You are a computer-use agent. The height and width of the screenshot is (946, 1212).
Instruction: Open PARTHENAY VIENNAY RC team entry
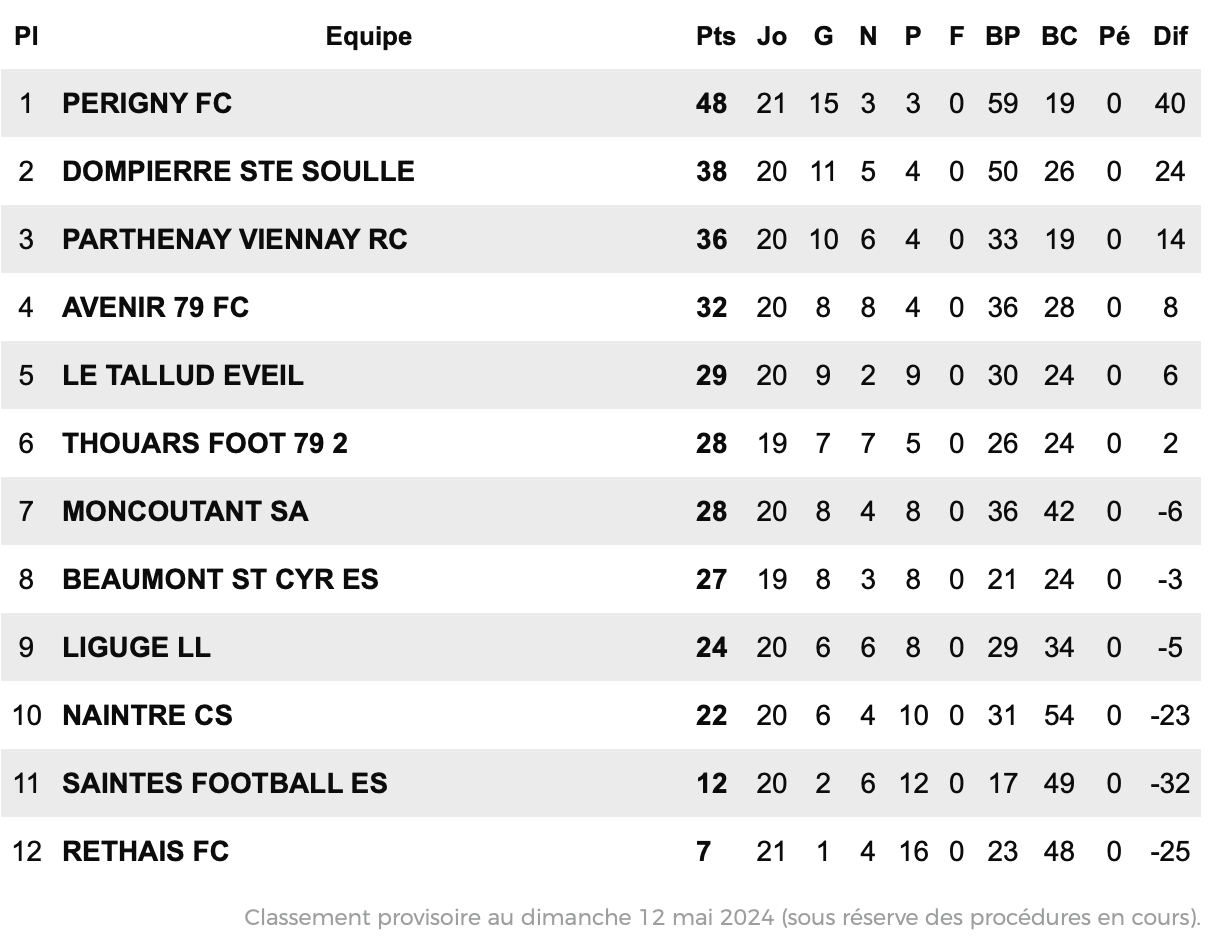tap(235, 239)
